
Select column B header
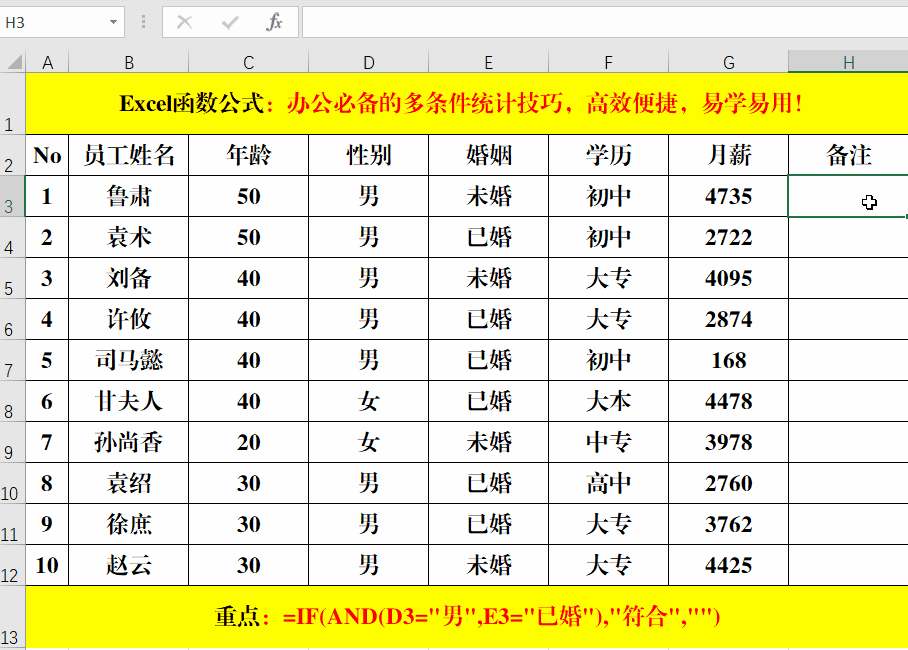[129, 62]
